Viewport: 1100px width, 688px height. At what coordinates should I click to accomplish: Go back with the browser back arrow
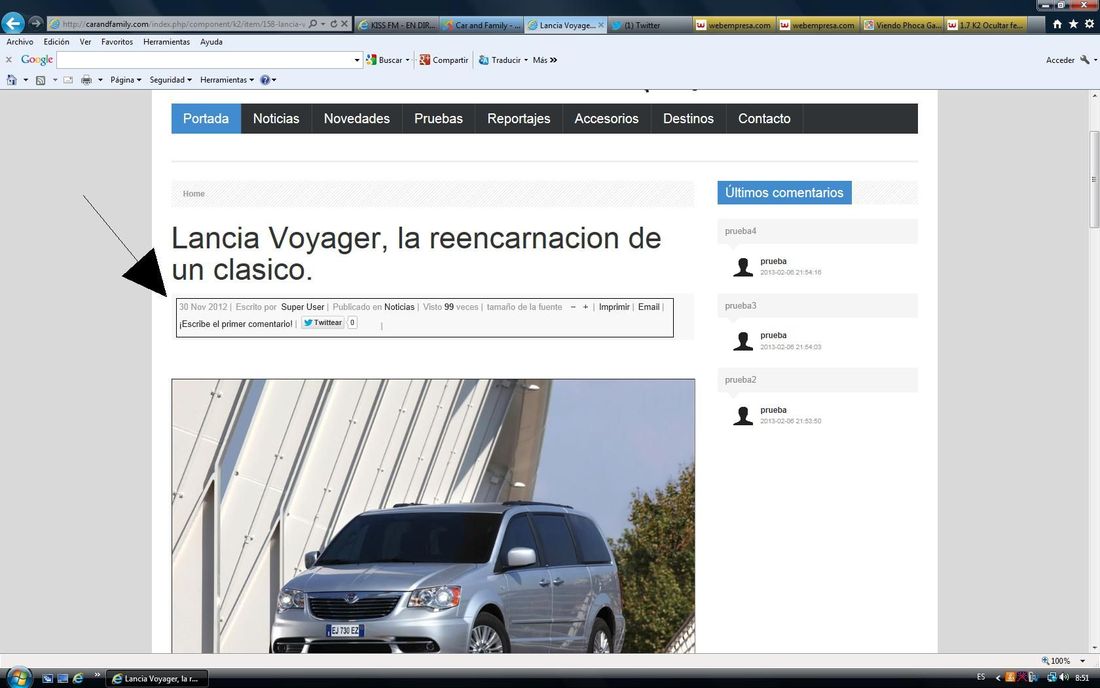click(13, 23)
